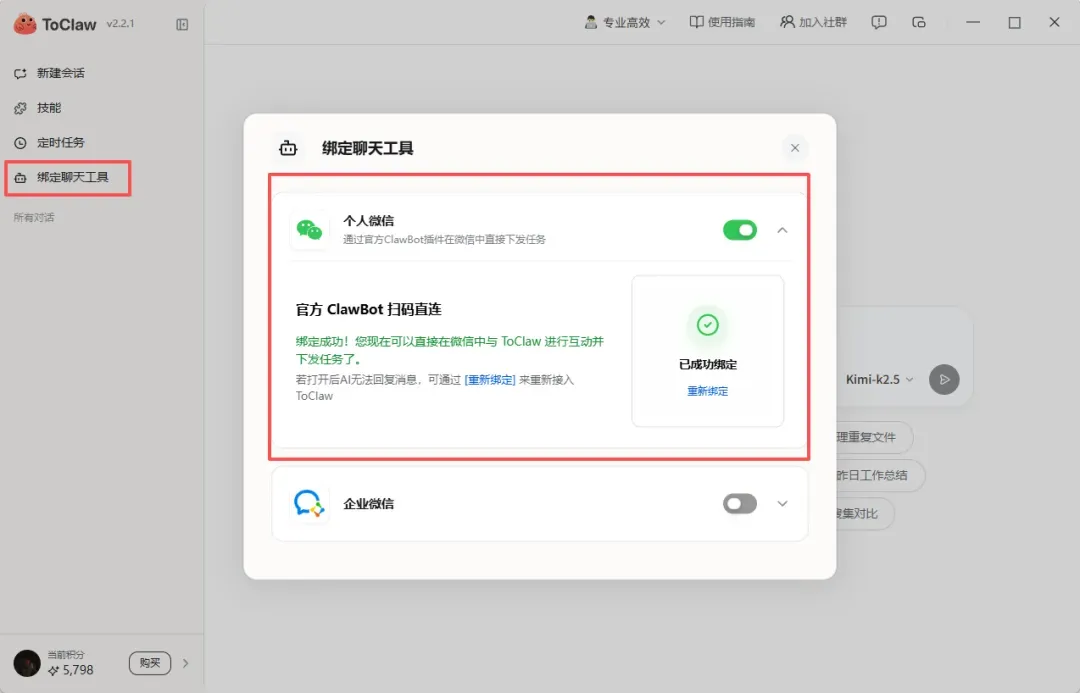Click the send arrow button

(944, 380)
